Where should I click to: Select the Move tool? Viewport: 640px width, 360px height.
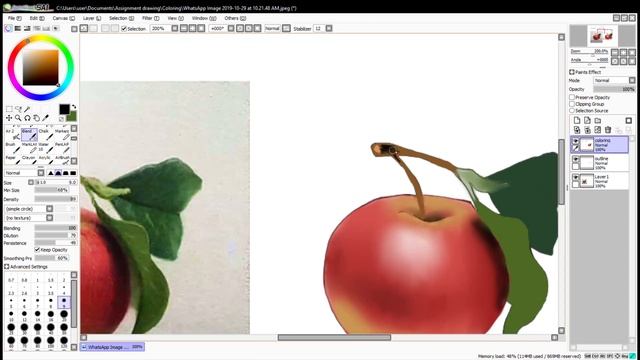[x=9, y=118]
